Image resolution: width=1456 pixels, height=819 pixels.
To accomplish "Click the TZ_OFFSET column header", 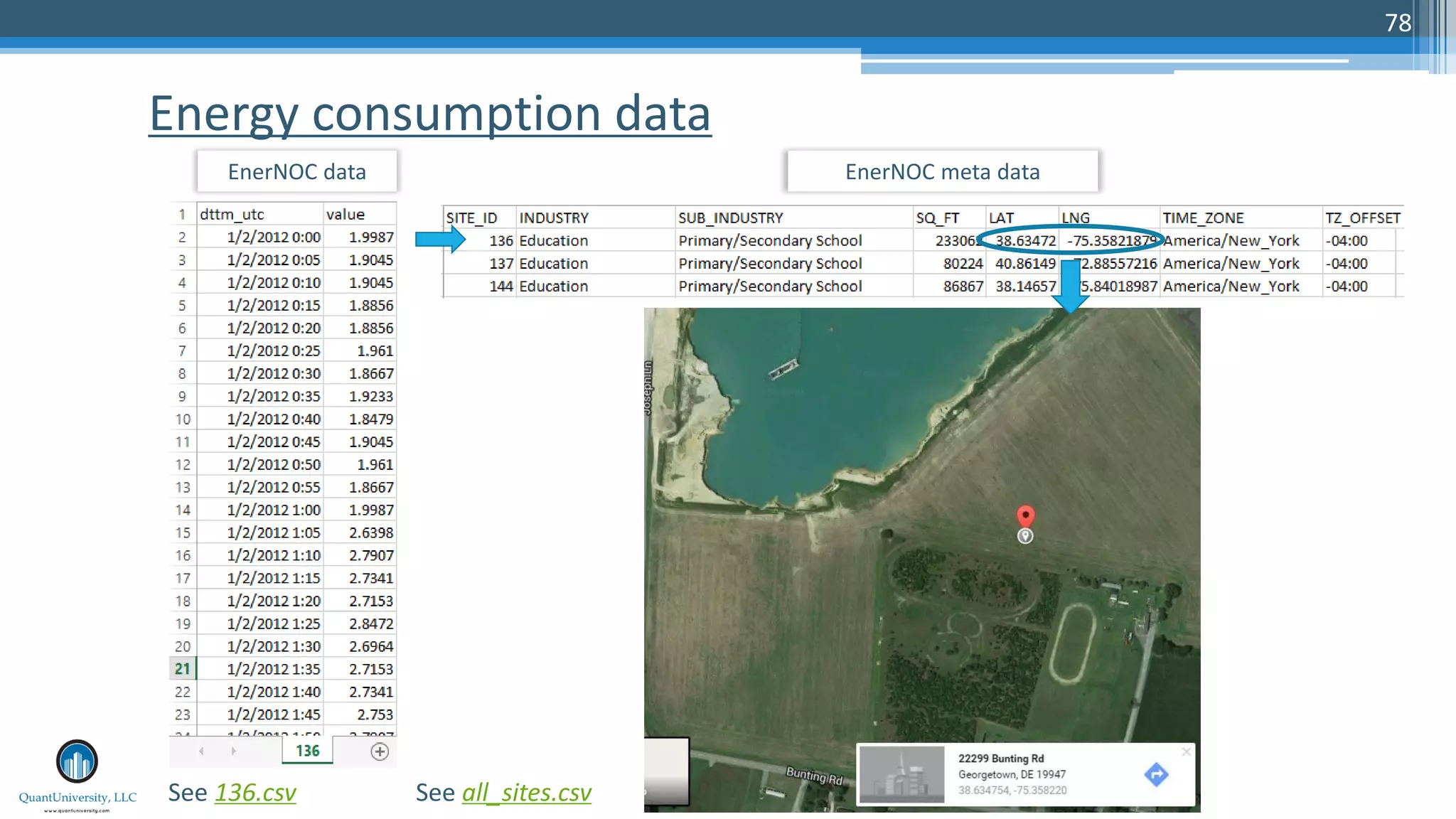I will click(x=1363, y=218).
